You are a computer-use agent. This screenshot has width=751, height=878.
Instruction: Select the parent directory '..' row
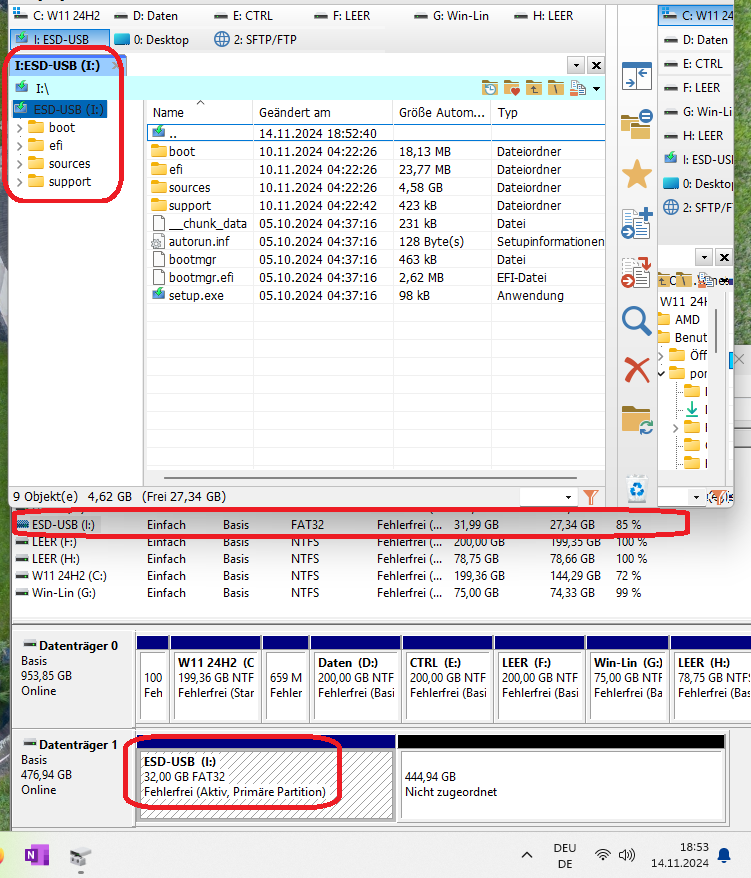point(376,133)
